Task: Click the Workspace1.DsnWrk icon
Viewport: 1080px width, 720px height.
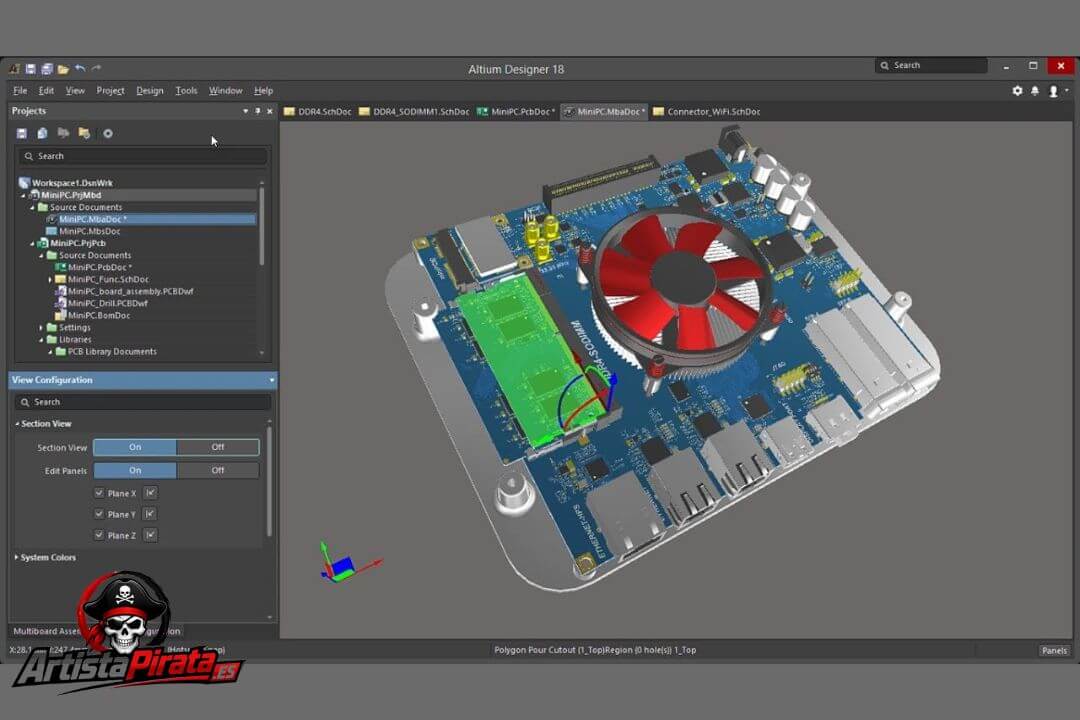Action: tap(24, 183)
